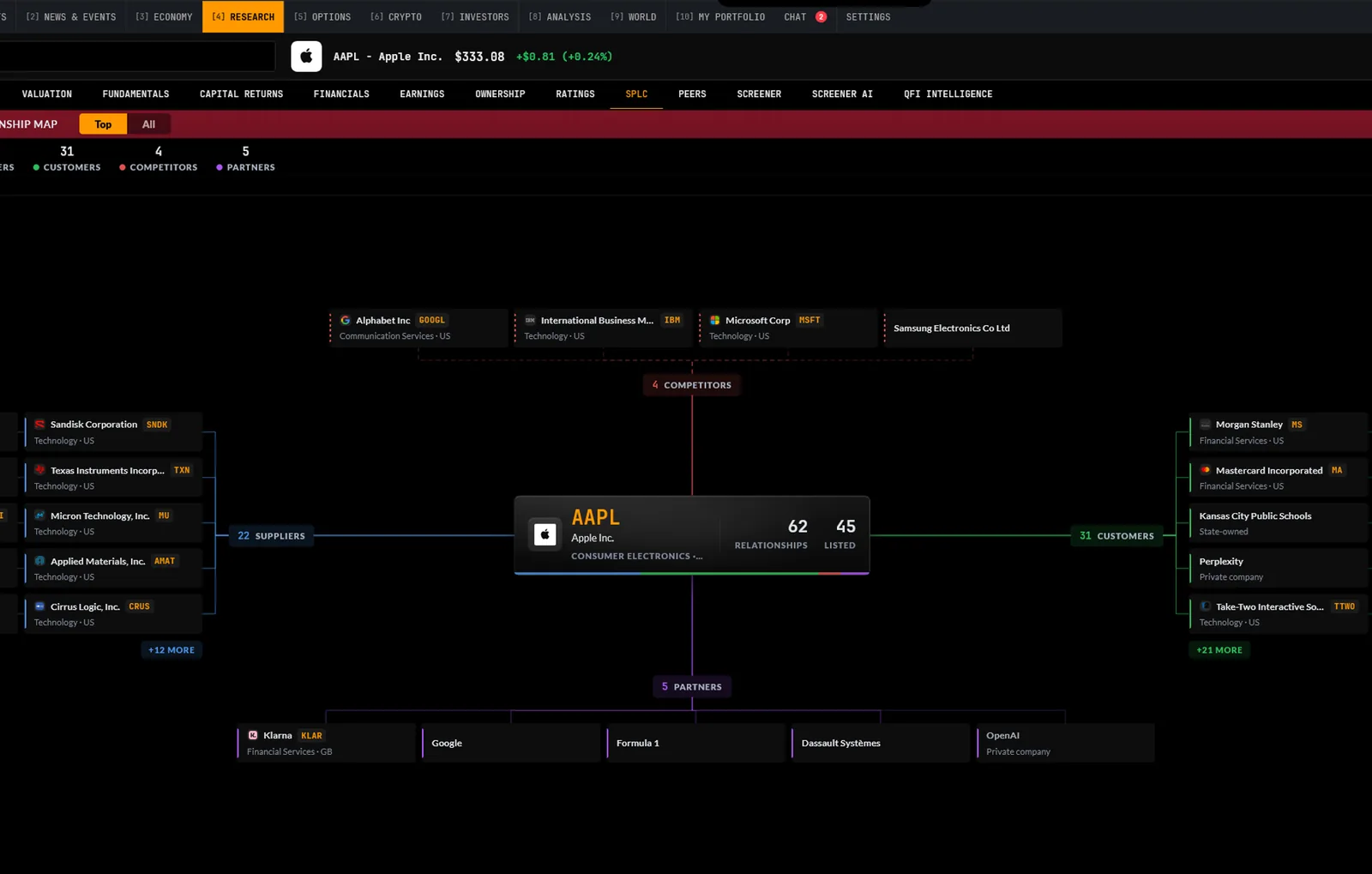Open the Ownership sub-tab
The height and width of the screenshot is (874, 1372).
point(500,94)
